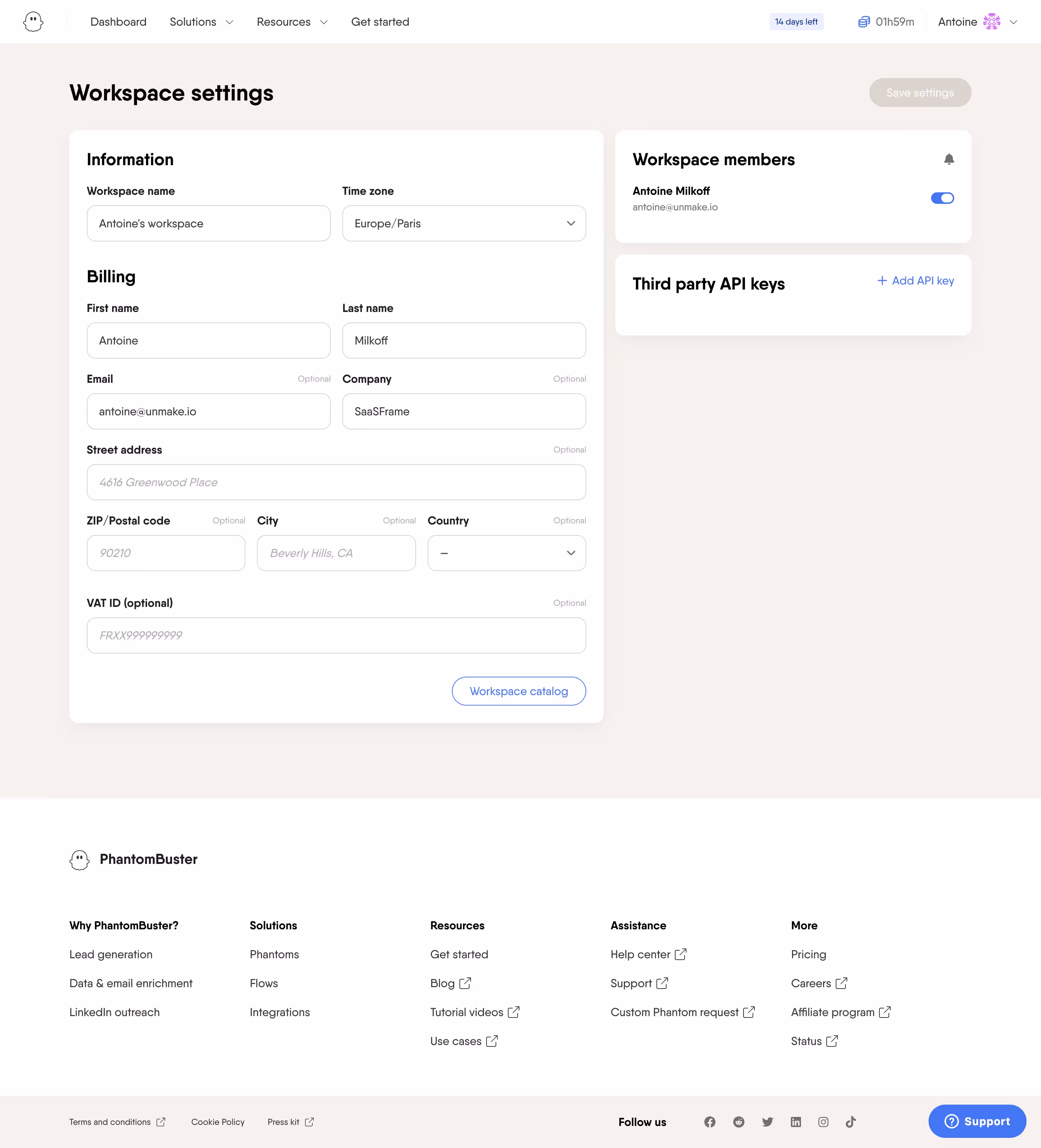Click the Street address input field
The height and width of the screenshot is (1148, 1041).
(x=336, y=482)
